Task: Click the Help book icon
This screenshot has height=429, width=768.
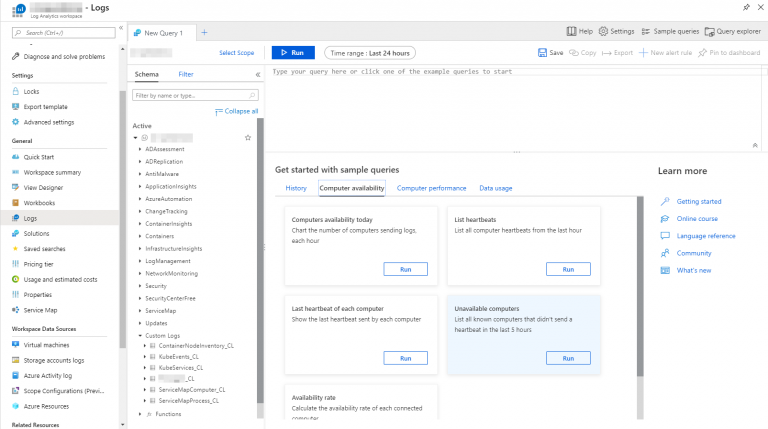Action: 572,31
